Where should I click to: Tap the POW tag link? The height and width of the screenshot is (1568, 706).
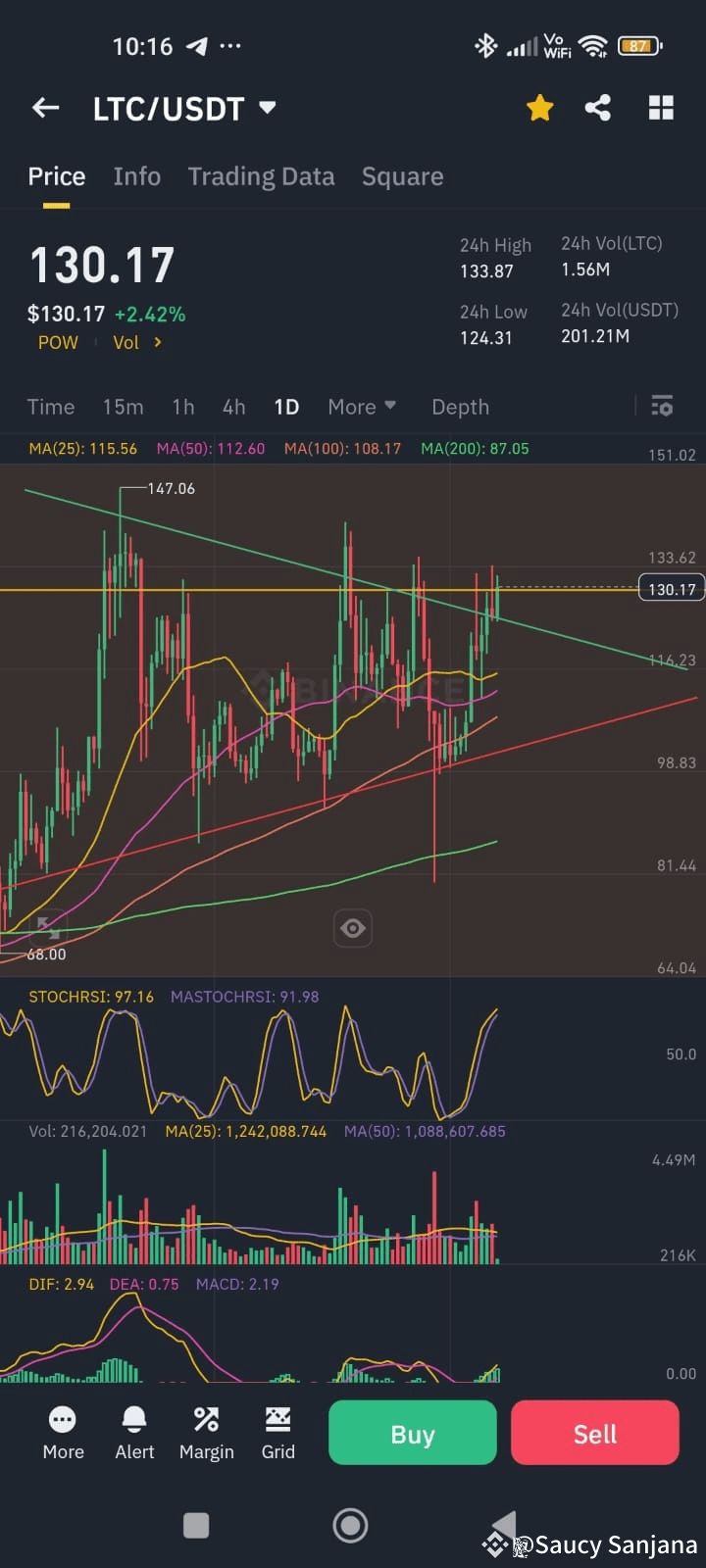pos(58,343)
